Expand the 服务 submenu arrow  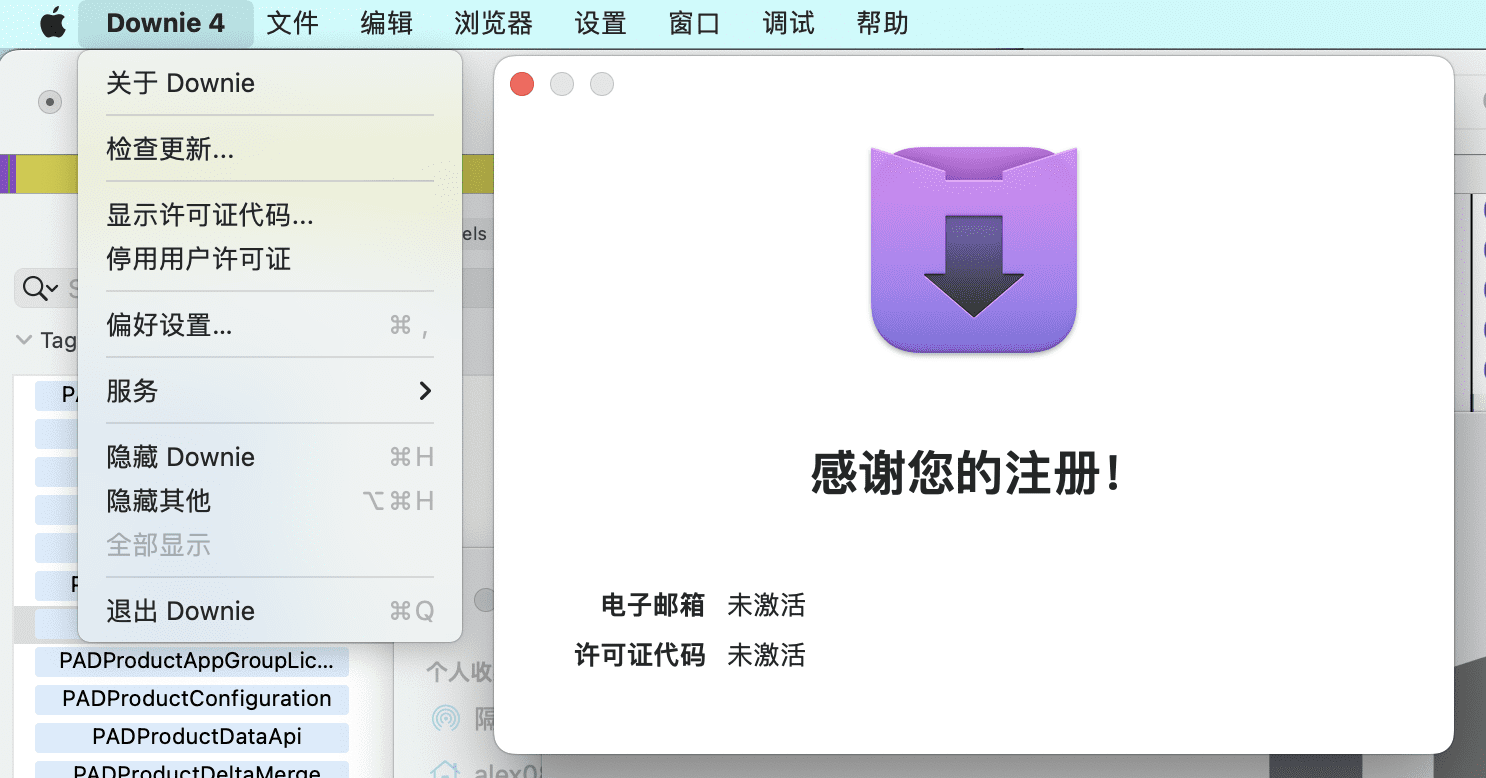click(426, 391)
